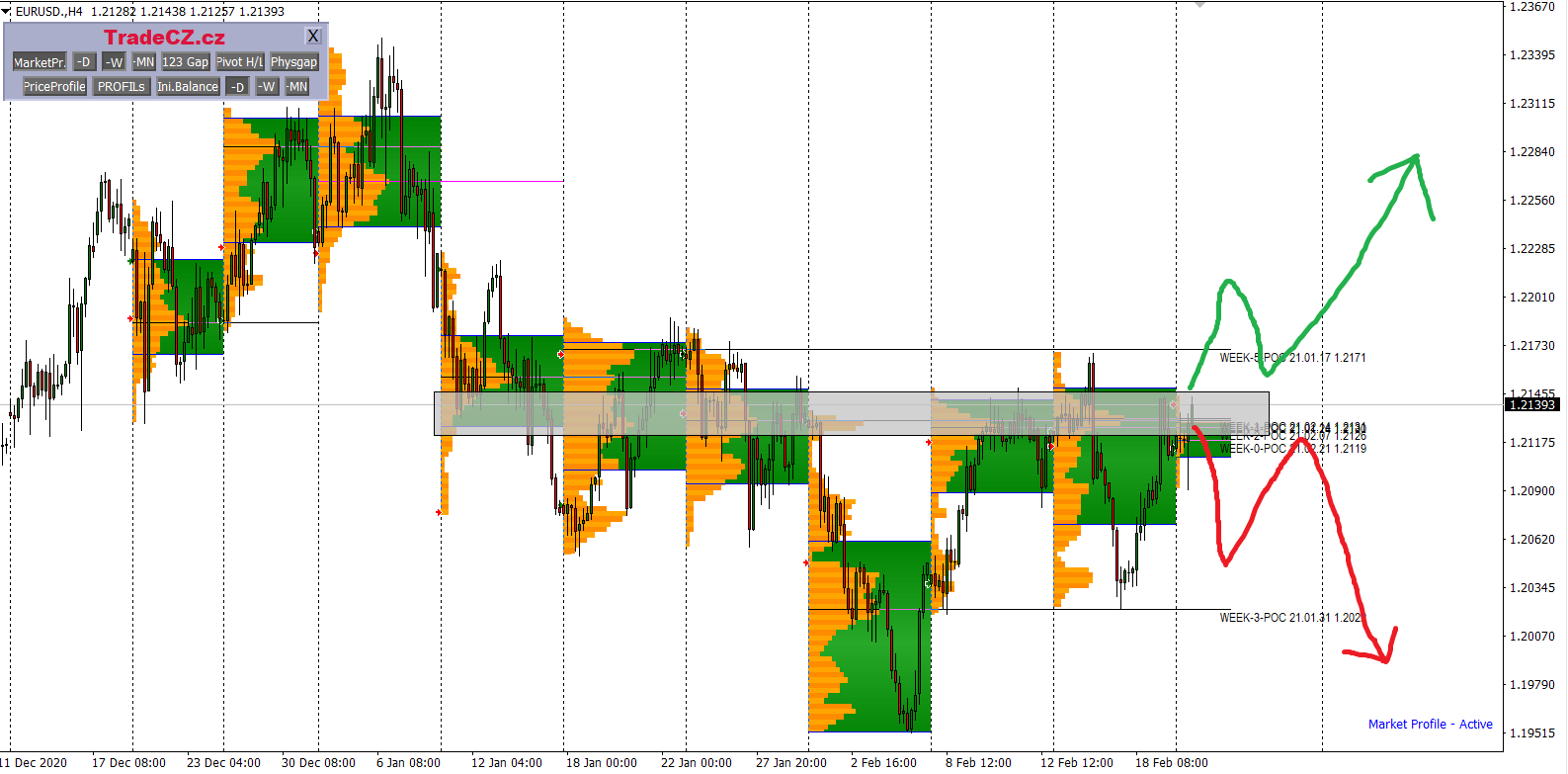Click -MN in the Ini.Balance row
The image size is (1568, 774).
tap(297, 87)
